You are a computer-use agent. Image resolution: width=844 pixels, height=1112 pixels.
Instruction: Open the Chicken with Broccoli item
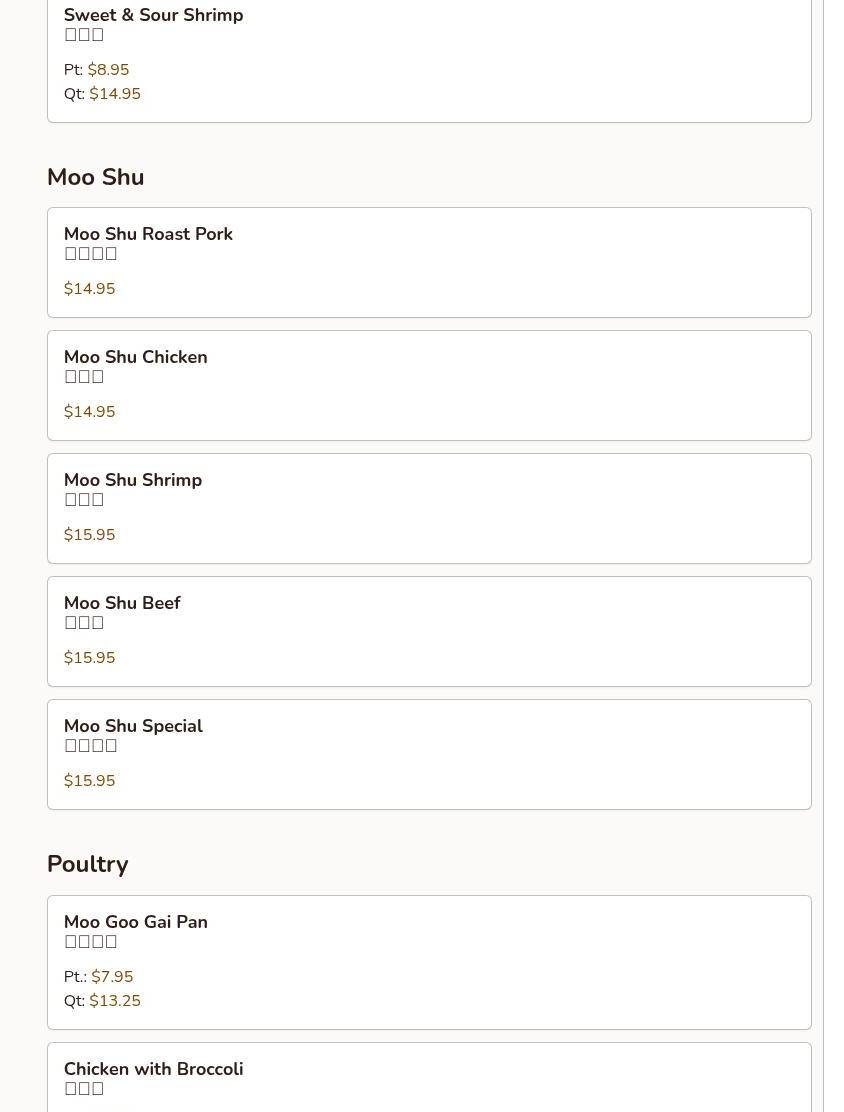(x=153, y=1069)
